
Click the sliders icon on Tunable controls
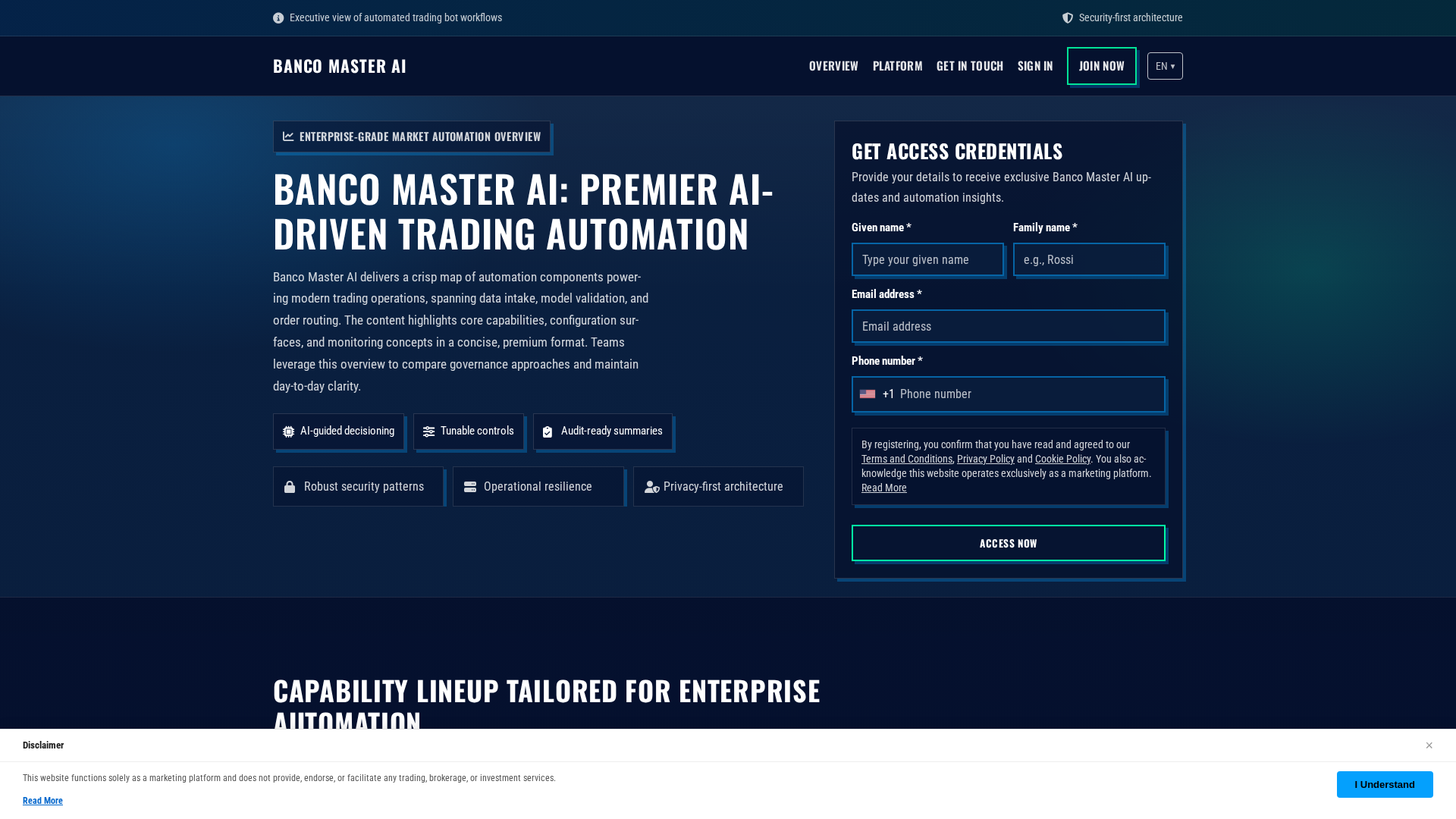[428, 431]
